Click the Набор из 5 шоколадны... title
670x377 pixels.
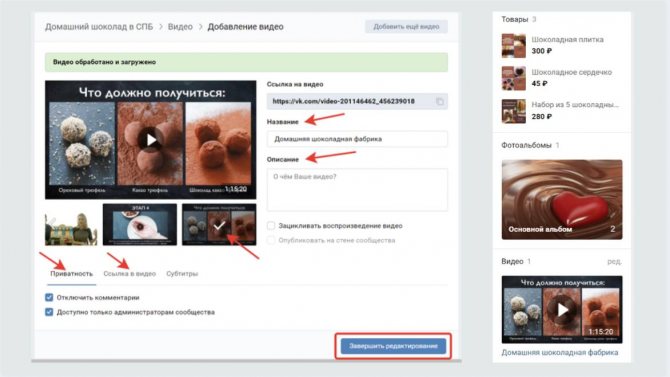coord(575,105)
